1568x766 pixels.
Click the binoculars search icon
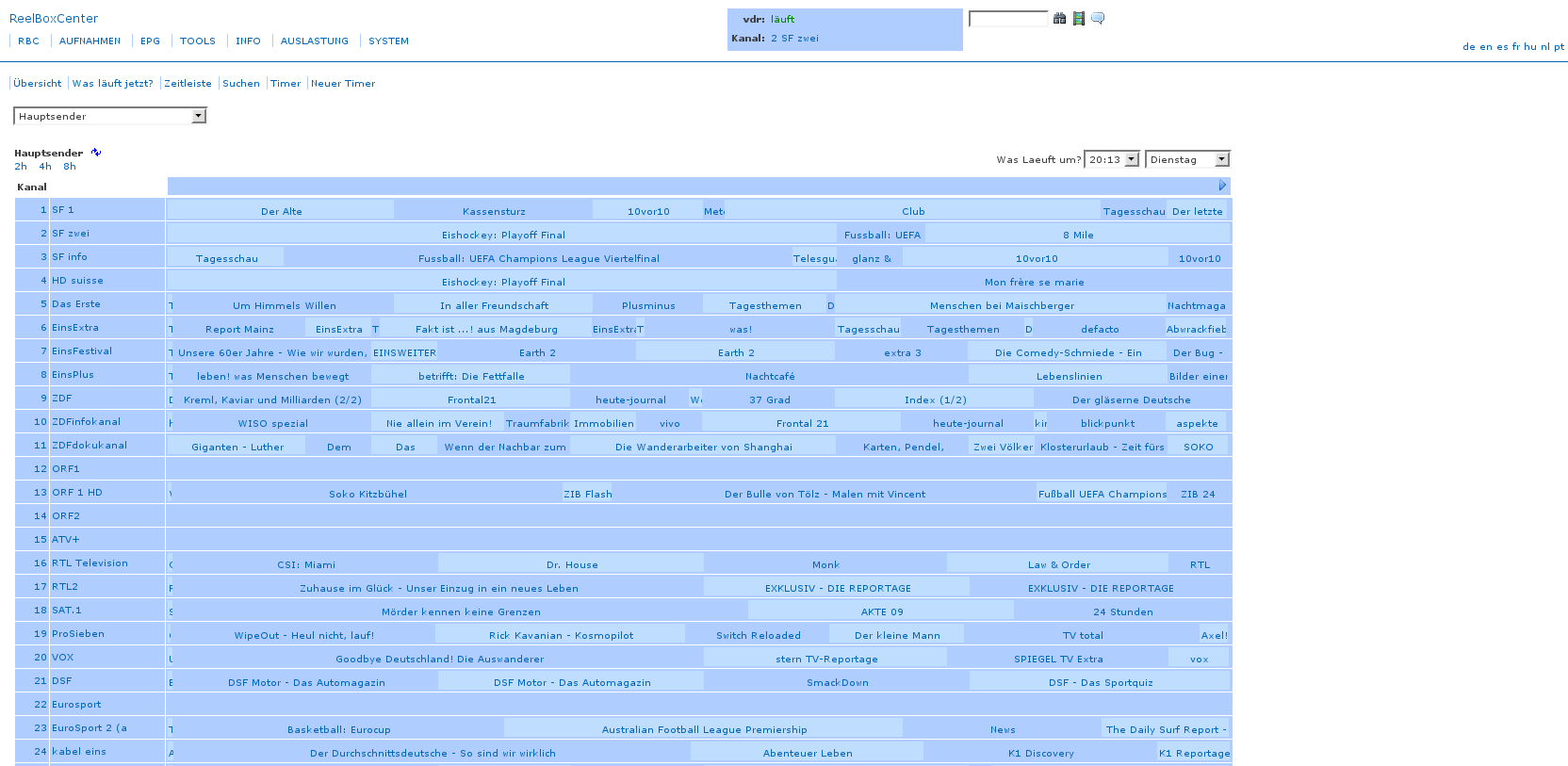[1059, 19]
